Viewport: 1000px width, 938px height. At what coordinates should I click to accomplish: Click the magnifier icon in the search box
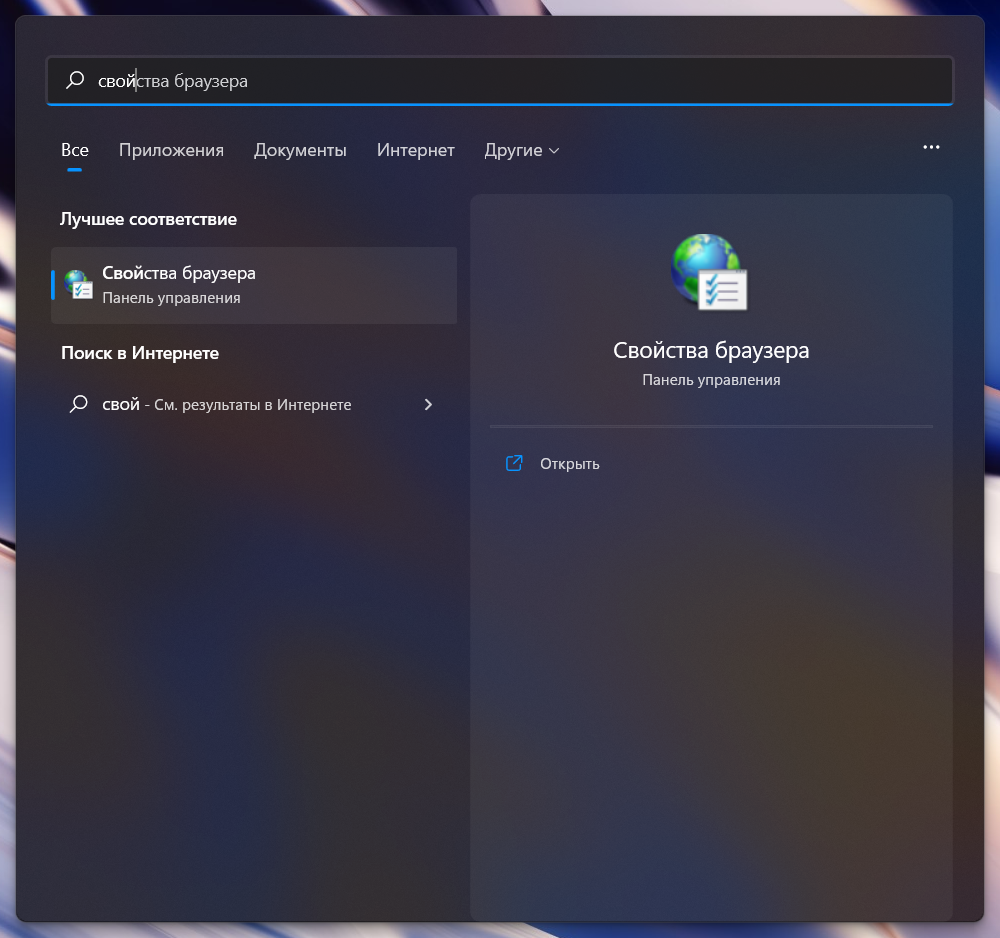[75, 80]
